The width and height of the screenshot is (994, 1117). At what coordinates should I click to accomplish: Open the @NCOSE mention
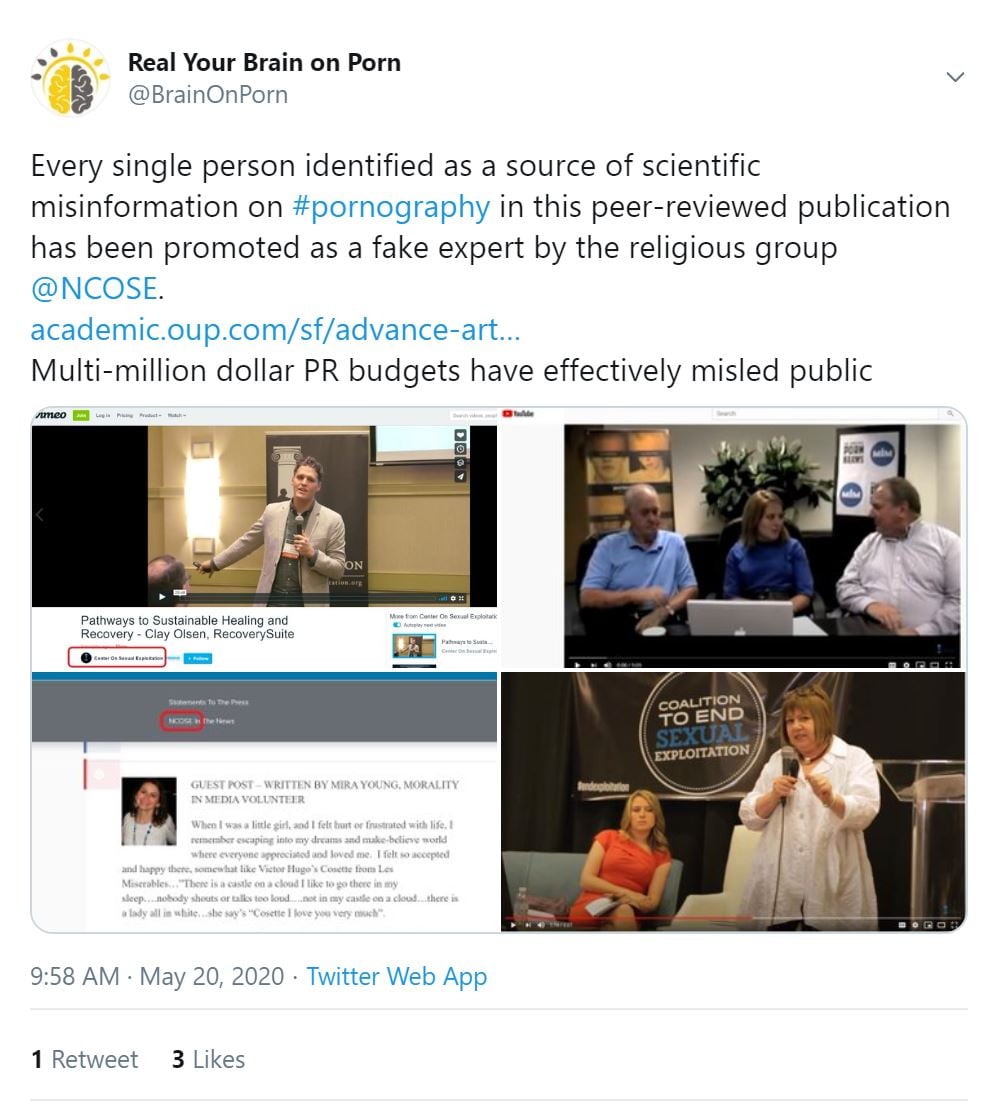tap(95, 289)
